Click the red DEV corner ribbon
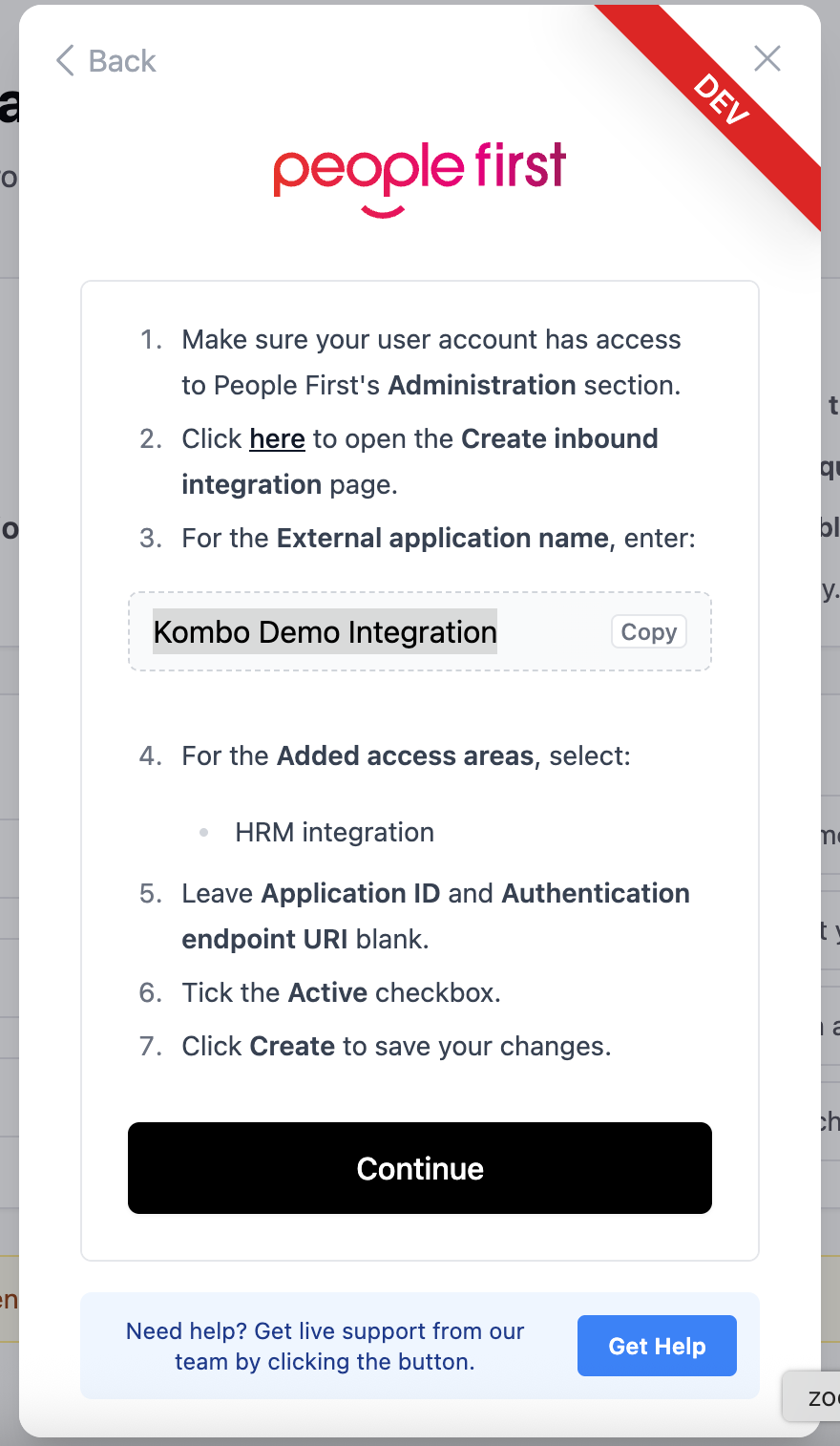Viewport: 840px width, 1446px height. (723, 100)
